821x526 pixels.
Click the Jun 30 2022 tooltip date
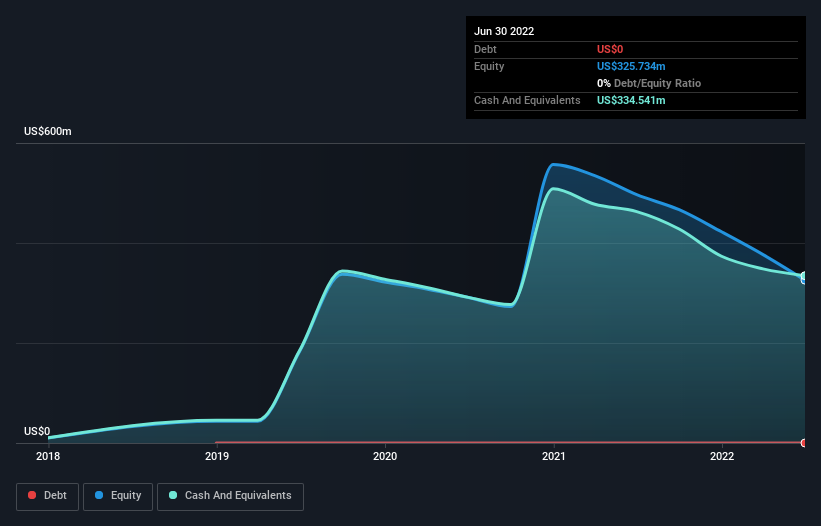click(504, 31)
